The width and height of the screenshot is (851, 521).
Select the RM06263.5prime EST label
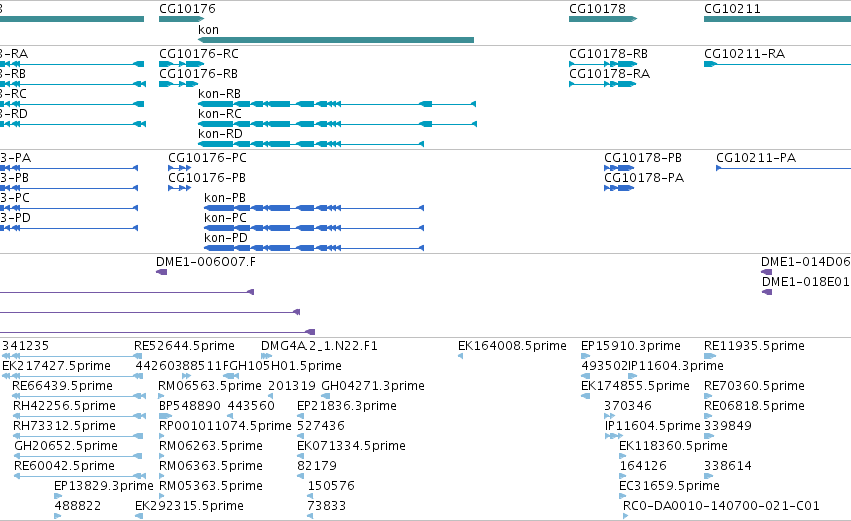[211, 447]
